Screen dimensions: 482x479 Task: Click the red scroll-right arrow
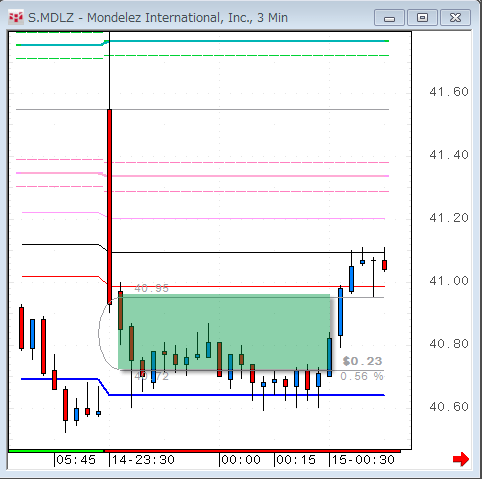click(461, 459)
